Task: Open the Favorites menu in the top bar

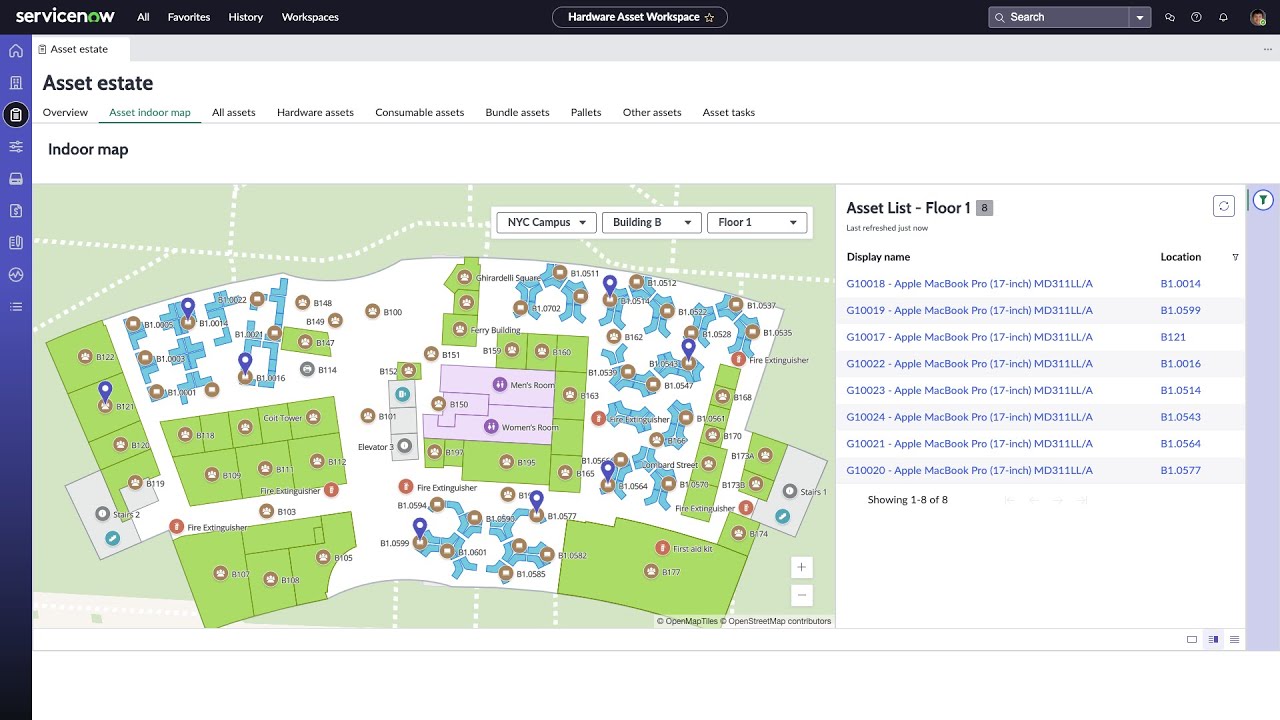Action: 188,17
